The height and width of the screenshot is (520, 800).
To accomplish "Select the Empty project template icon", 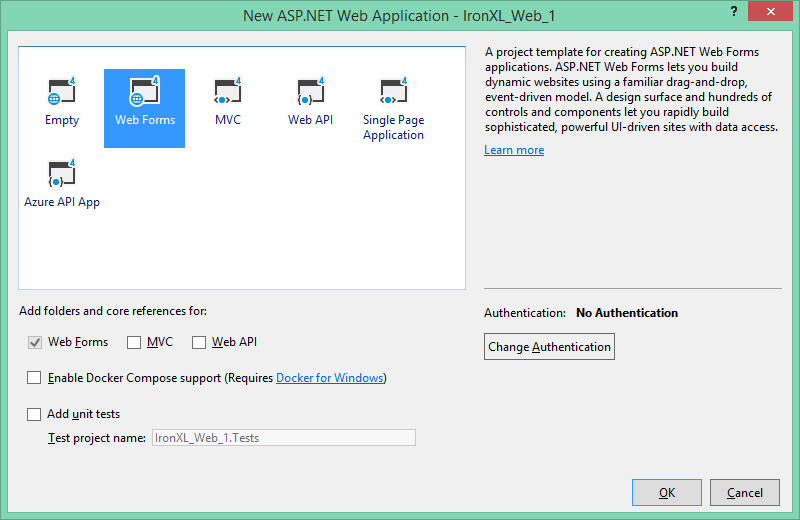I will pyautogui.click(x=62, y=93).
